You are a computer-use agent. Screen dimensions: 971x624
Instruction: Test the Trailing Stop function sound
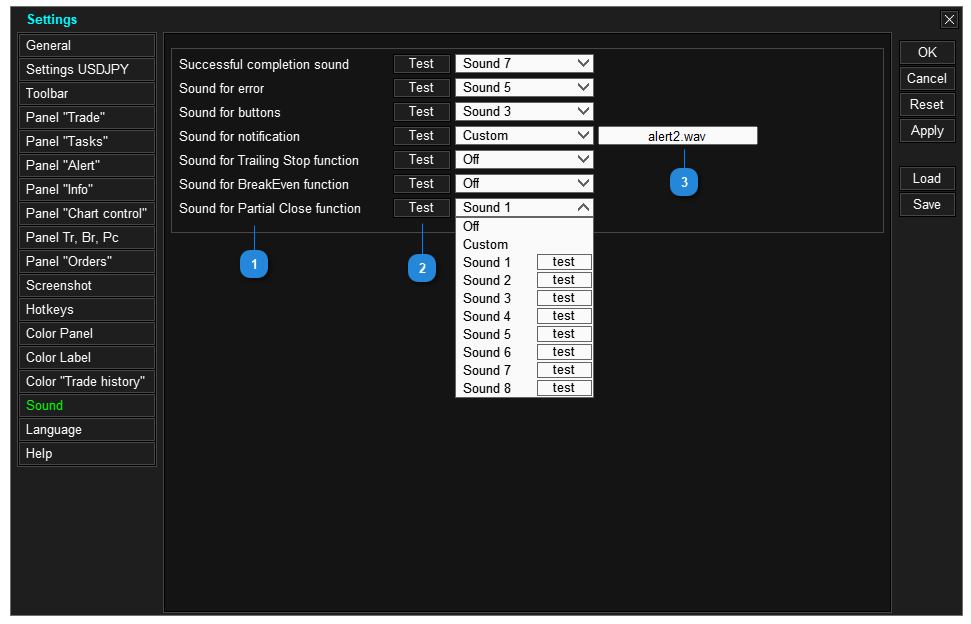422,160
